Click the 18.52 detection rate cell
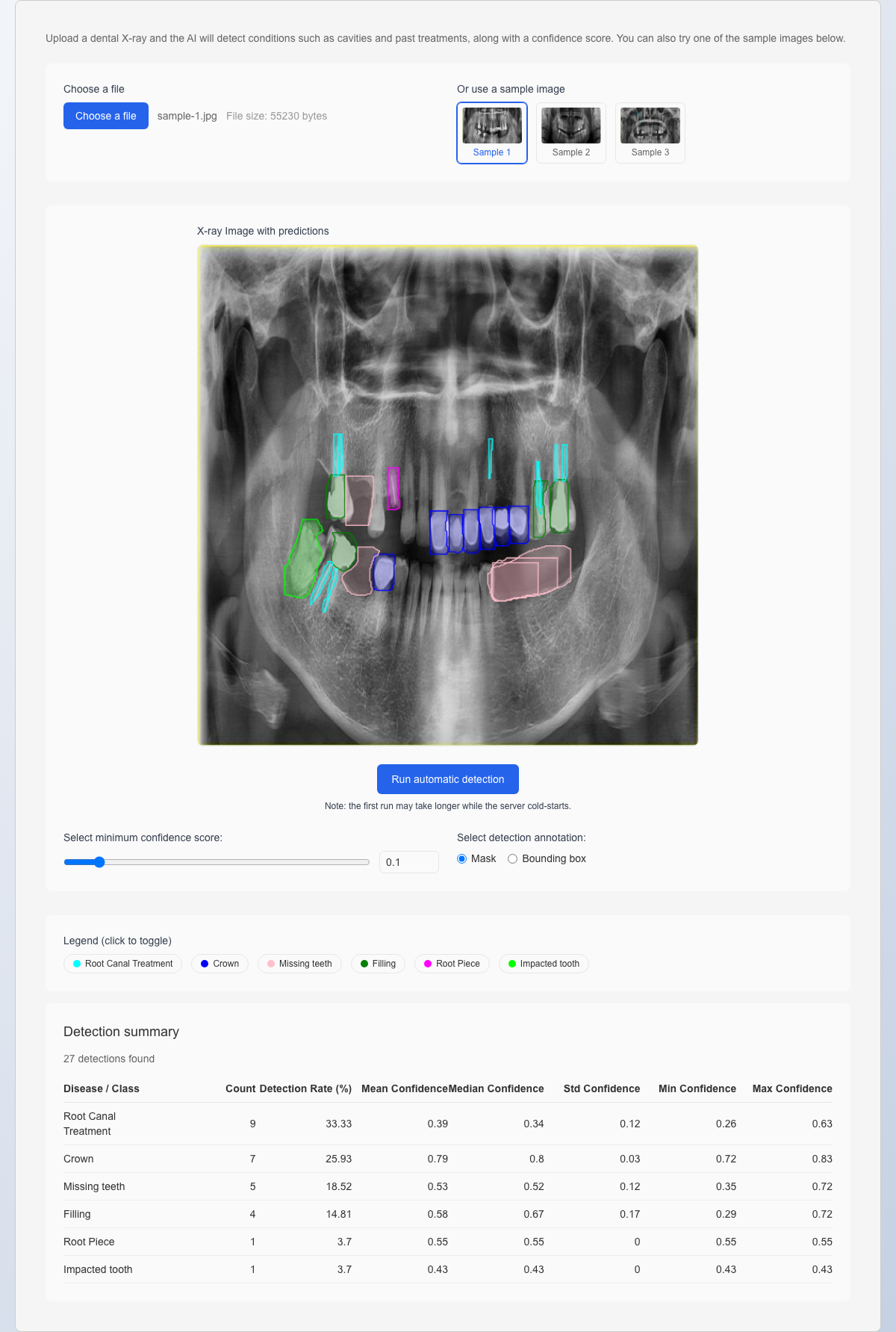This screenshot has height=1332, width=896. (339, 1186)
